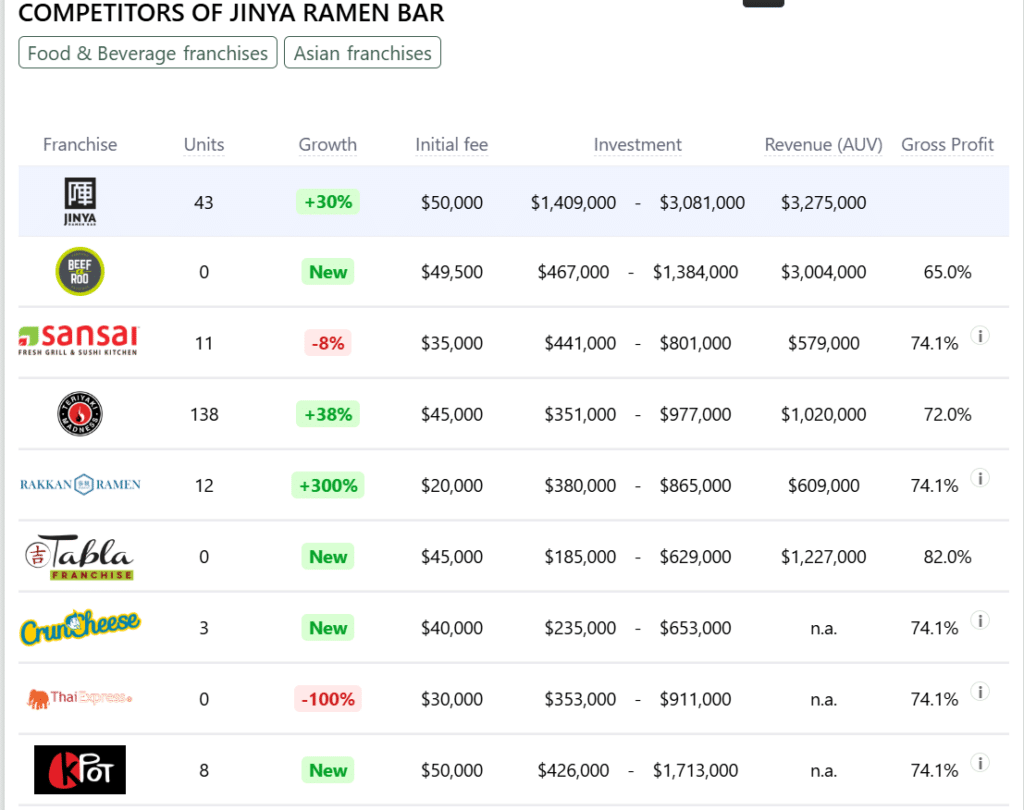Screen dimensions: 1024x810
Task: Open the Sansai Fresh Grill logo
Action: pos(78,340)
